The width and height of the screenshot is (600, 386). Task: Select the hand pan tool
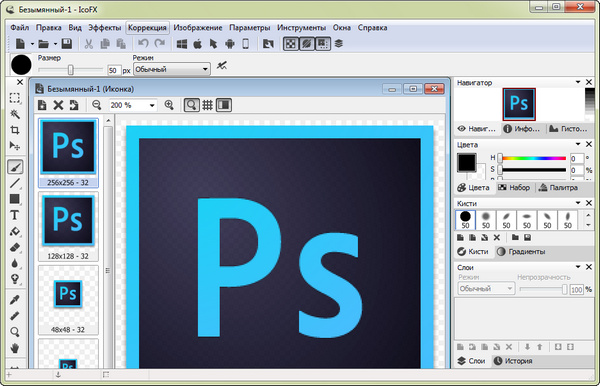coord(15,348)
